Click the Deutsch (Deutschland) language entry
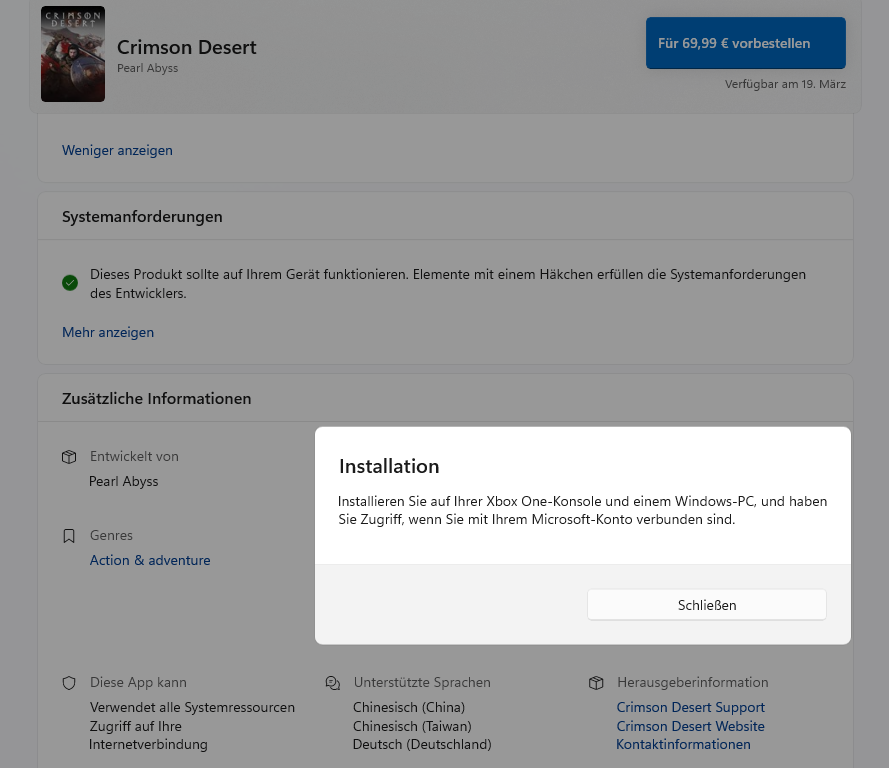The width and height of the screenshot is (889, 768). coord(422,744)
